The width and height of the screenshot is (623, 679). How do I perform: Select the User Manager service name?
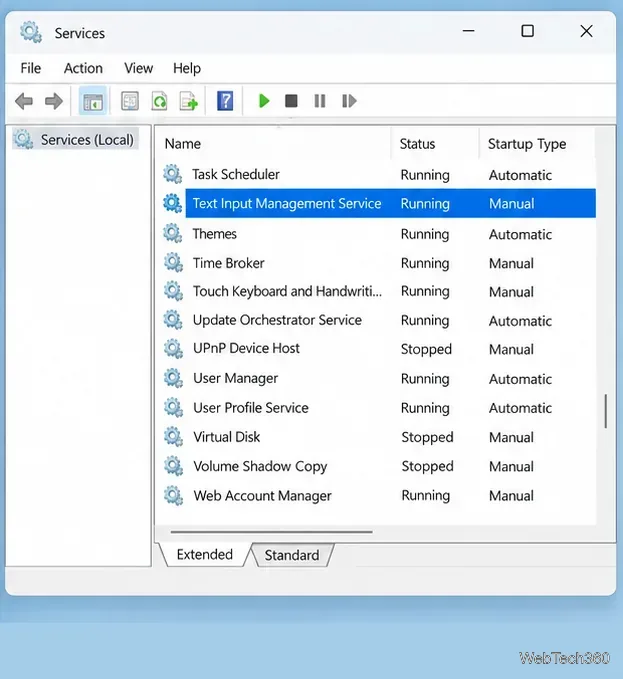click(x=236, y=378)
